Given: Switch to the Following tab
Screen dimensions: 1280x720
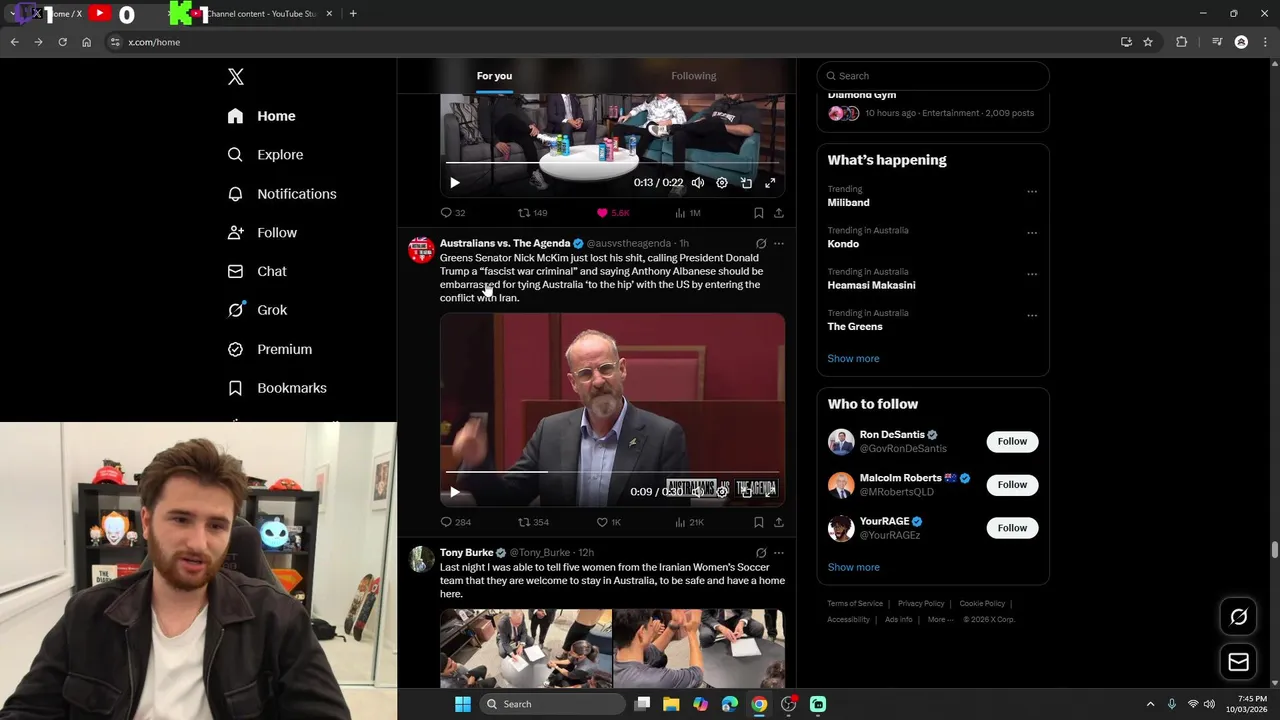Looking at the screenshot, I should pos(694,76).
